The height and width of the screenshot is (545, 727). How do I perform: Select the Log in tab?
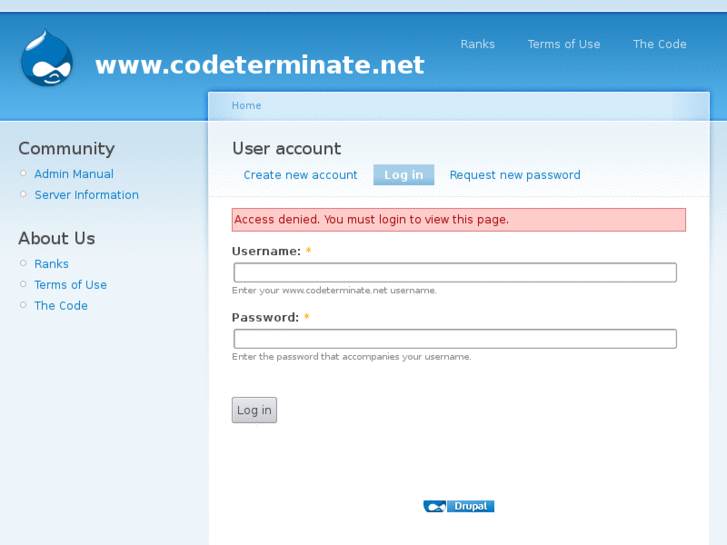click(404, 175)
